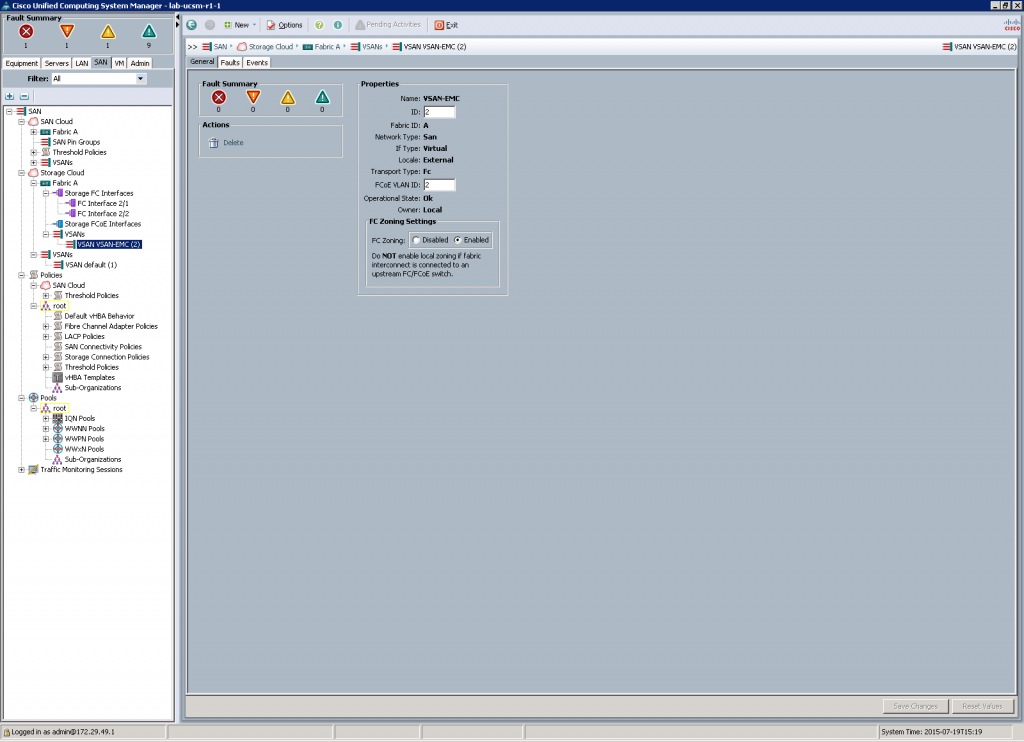Open the New dropdown in the toolbar

tap(240, 25)
